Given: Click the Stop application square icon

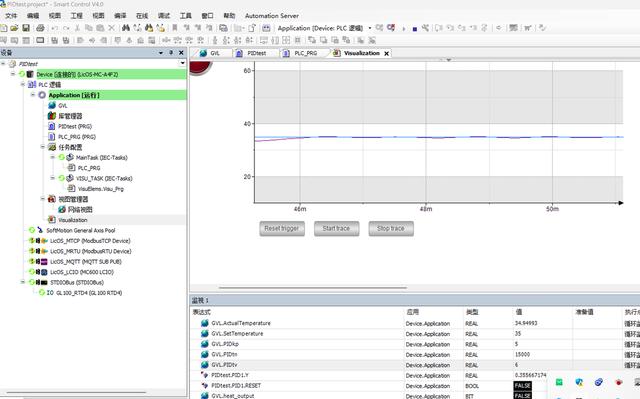Looking at the screenshot, I should coord(415,29).
